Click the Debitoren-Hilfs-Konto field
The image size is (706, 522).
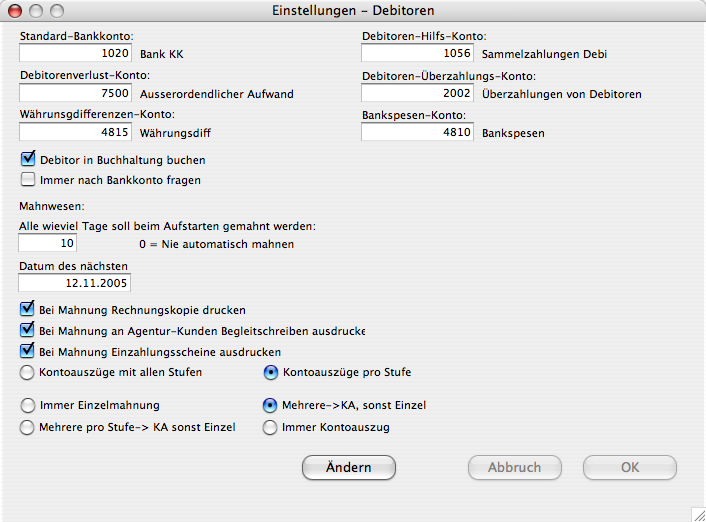point(418,53)
